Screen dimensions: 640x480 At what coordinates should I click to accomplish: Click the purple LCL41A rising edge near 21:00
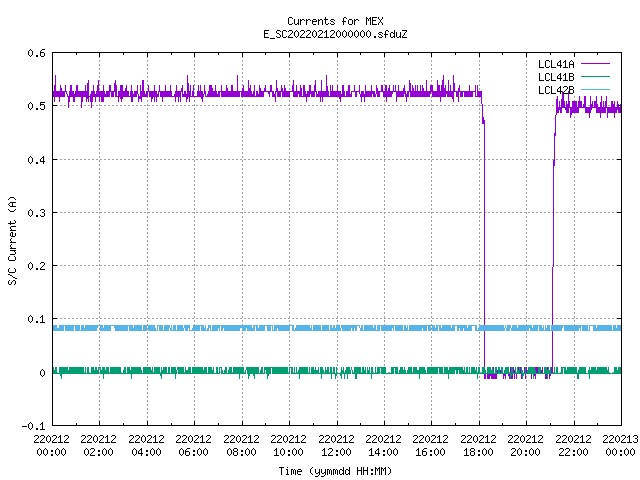(553, 245)
